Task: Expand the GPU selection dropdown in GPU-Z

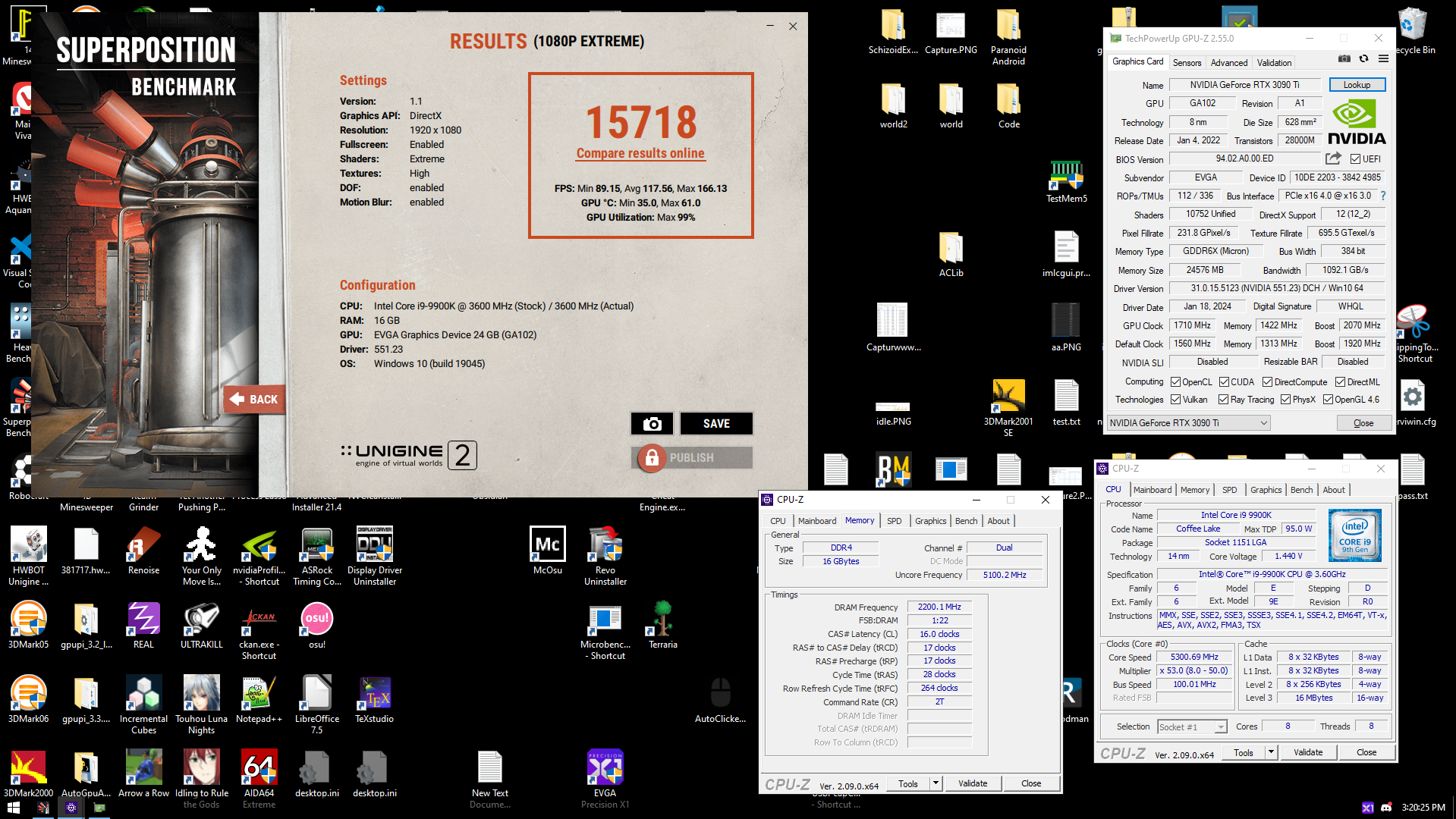Action: tap(1189, 423)
